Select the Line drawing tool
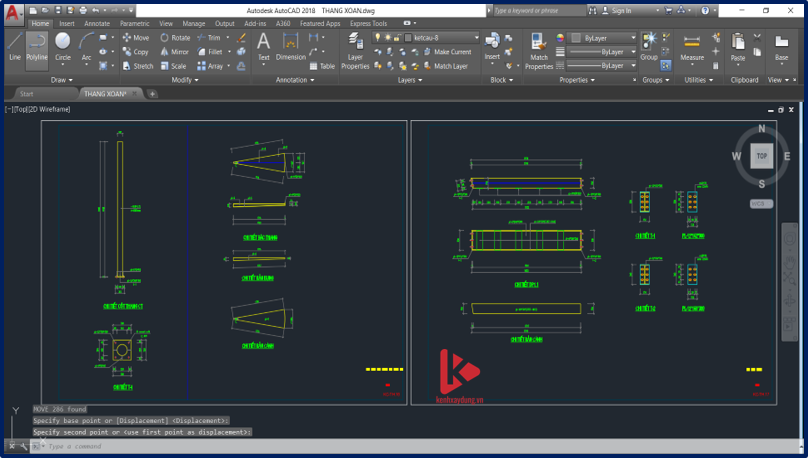The image size is (808, 458). point(14,47)
